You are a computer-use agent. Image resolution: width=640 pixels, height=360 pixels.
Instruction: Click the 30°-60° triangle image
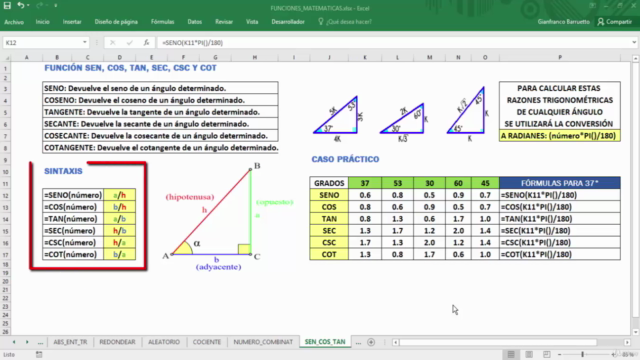tap(404, 122)
